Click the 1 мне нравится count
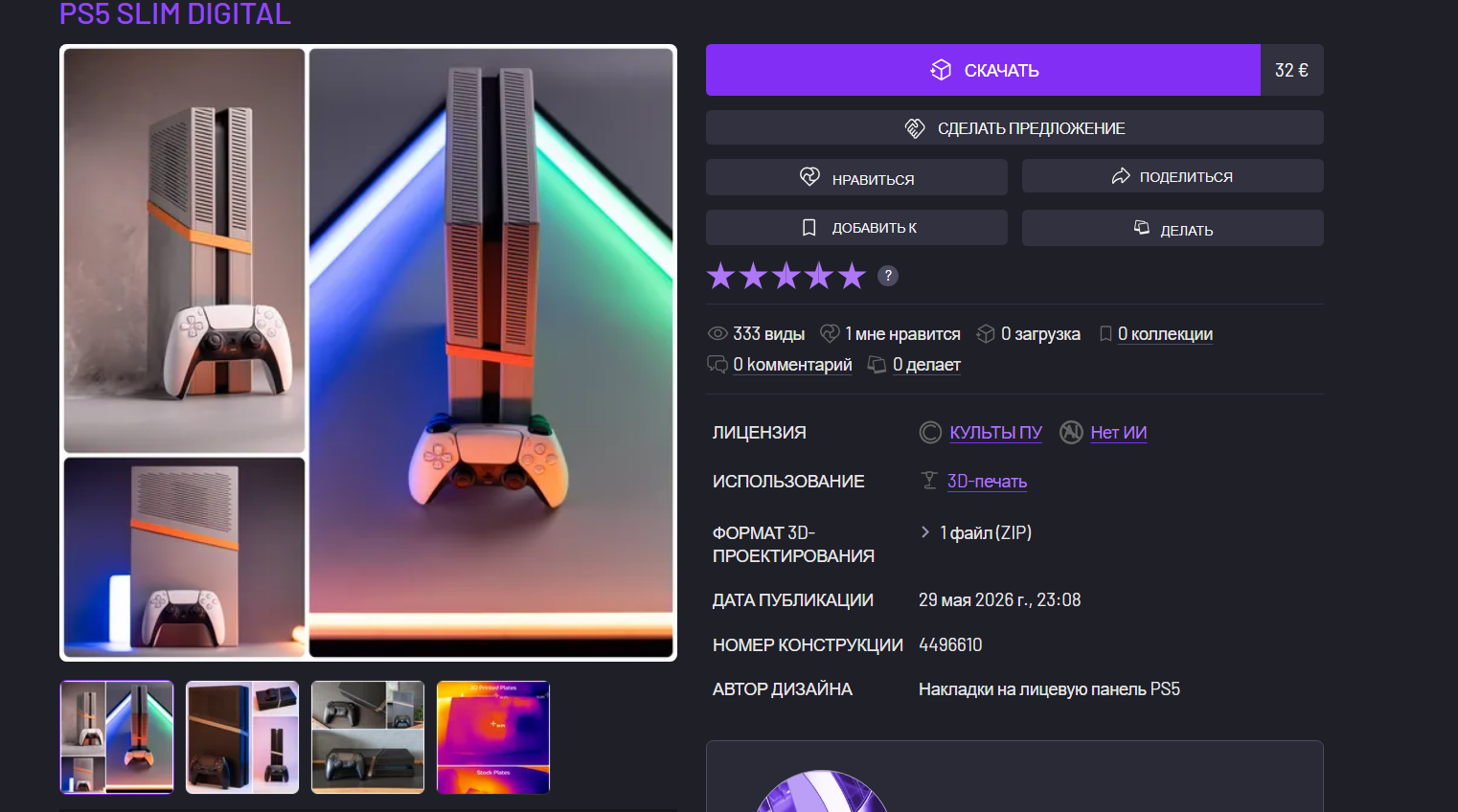This screenshot has width=1458, height=812. [x=902, y=334]
